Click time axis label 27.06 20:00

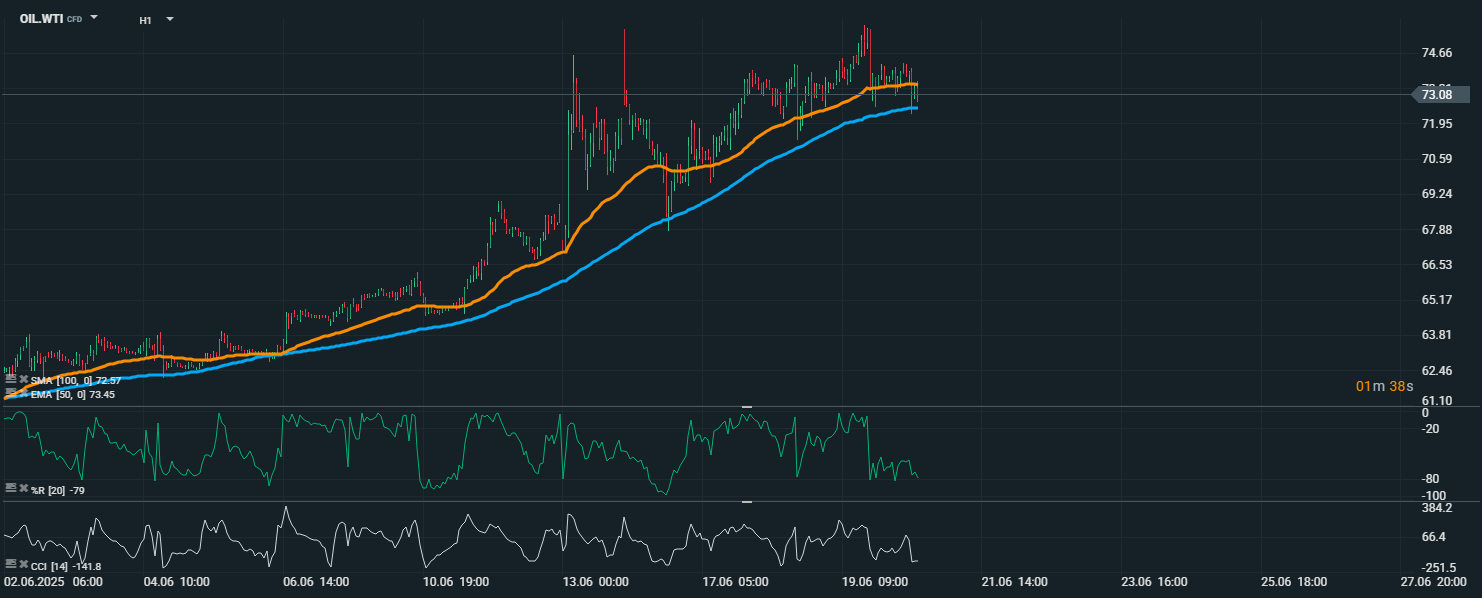pyautogui.click(x=1433, y=581)
